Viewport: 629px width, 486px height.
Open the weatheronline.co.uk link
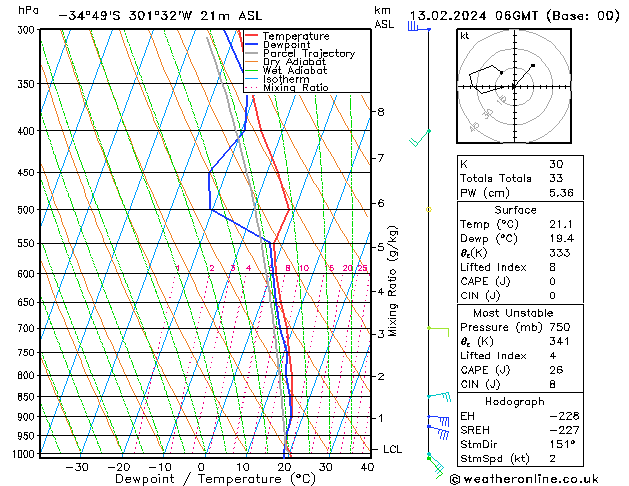tap(538, 478)
